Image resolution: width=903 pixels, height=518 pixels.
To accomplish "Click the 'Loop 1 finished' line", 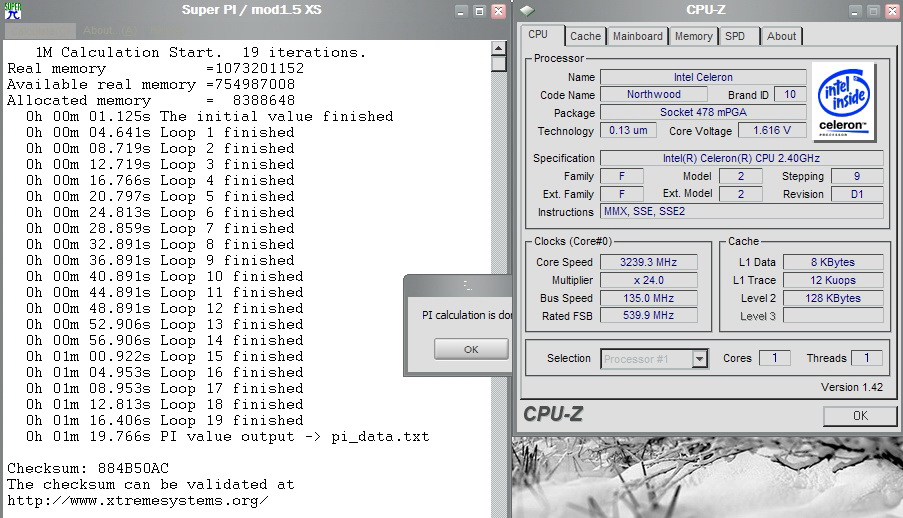I will coord(160,132).
